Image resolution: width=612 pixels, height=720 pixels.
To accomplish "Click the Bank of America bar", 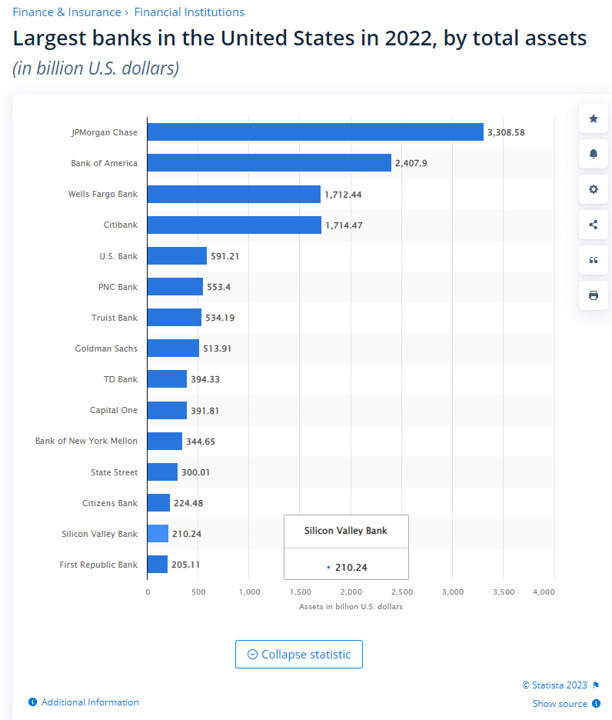I will 270,163.
